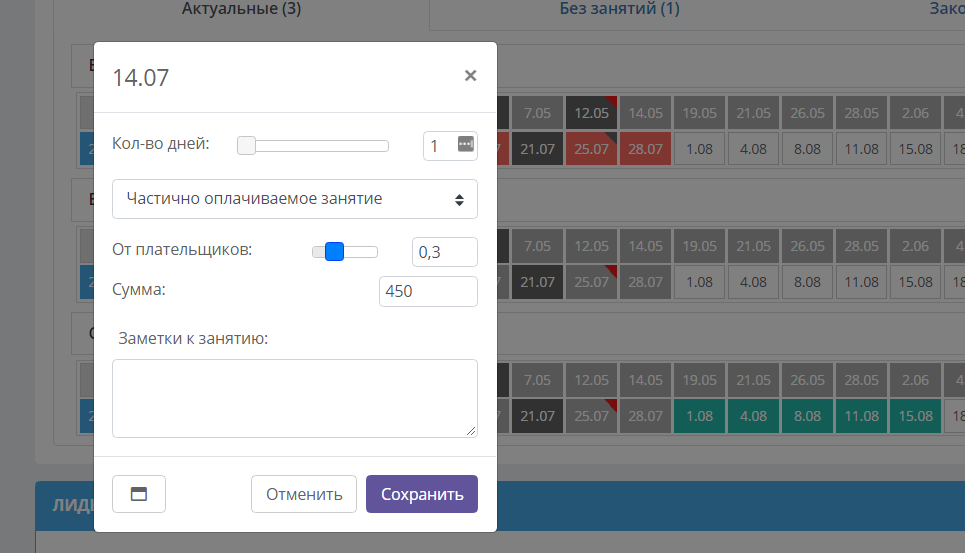The width and height of the screenshot is (965, 553).
Task: Click the 28.05 cell in the bottom group
Action: click(x=862, y=380)
